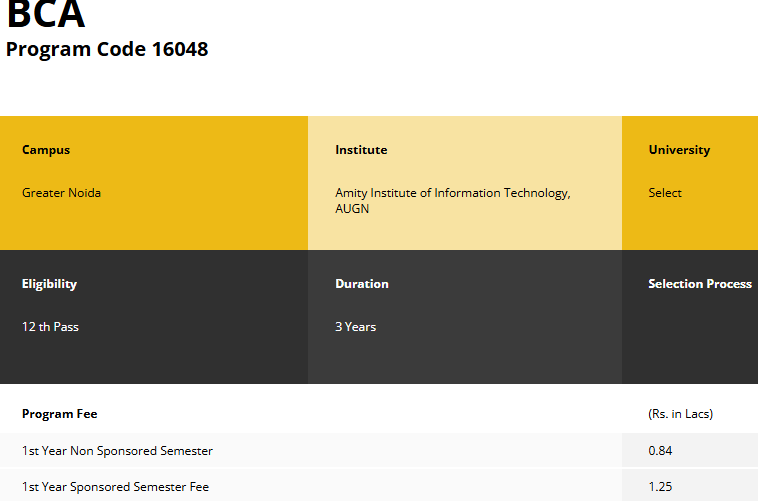The height and width of the screenshot is (501, 758).
Task: Click the Program Fee table header
Action: pos(60,414)
